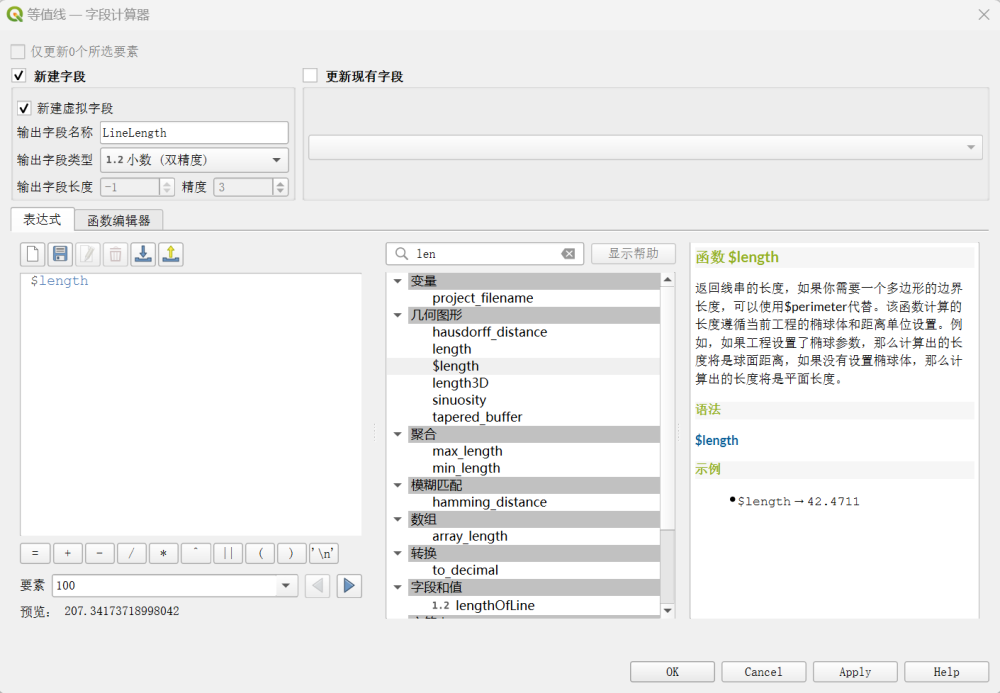1000x693 pixels.
Task: Click the edit expression pencil icon
Action: tap(88, 254)
